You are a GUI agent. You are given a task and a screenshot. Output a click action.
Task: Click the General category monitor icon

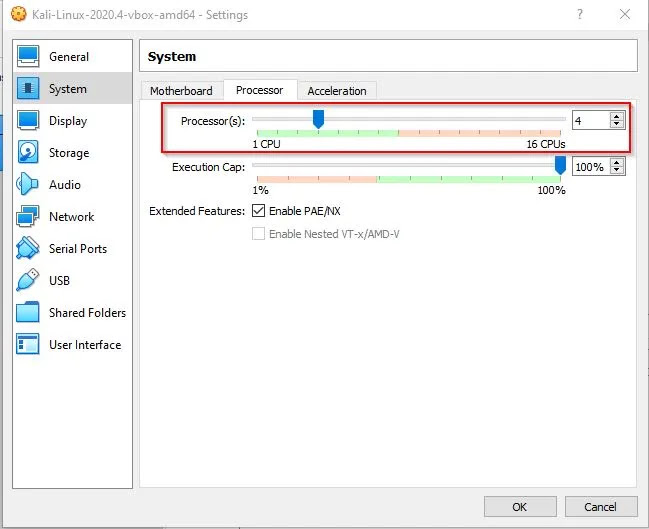(x=28, y=56)
